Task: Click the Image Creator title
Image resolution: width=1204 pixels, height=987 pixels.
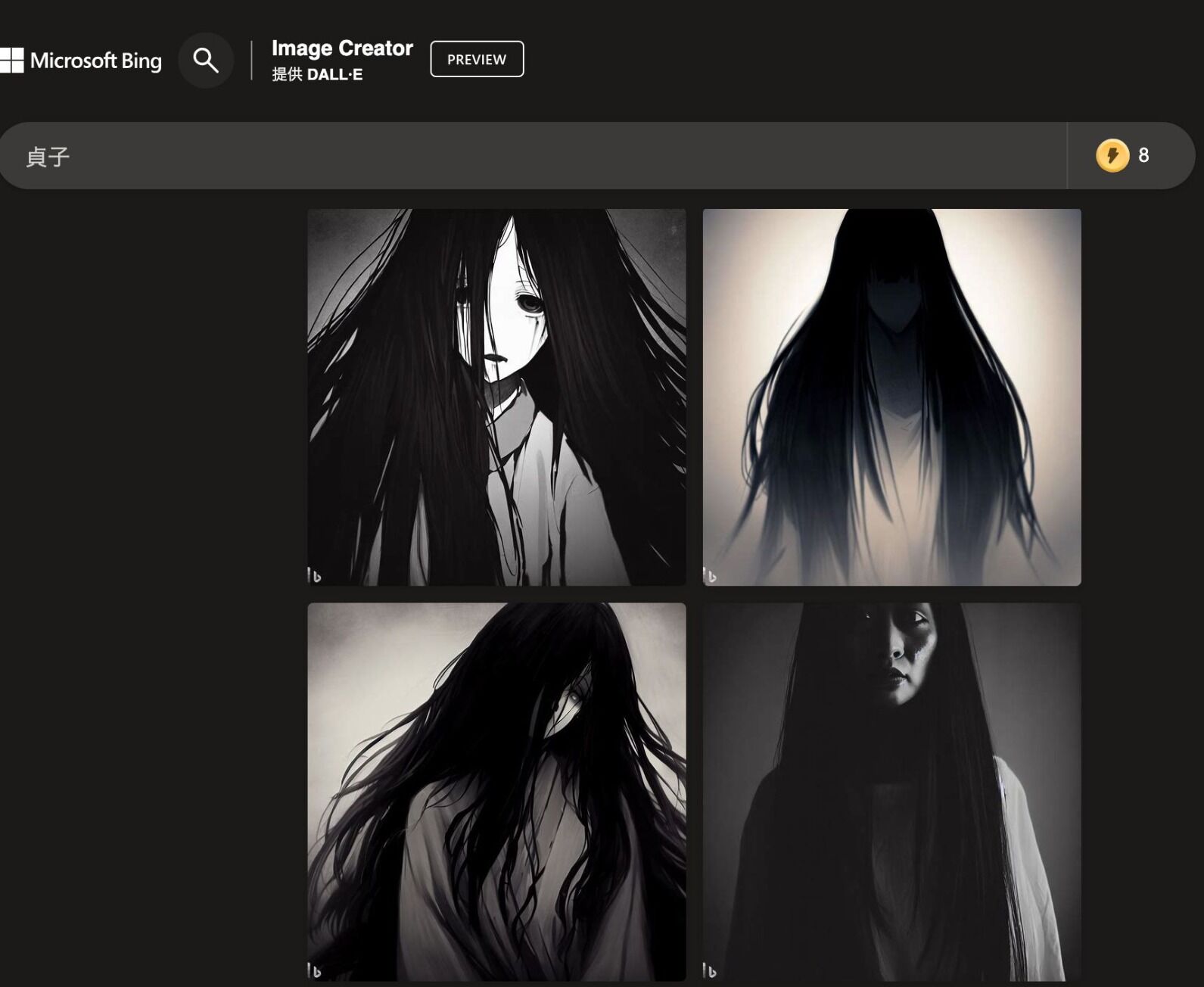Action: (x=342, y=48)
